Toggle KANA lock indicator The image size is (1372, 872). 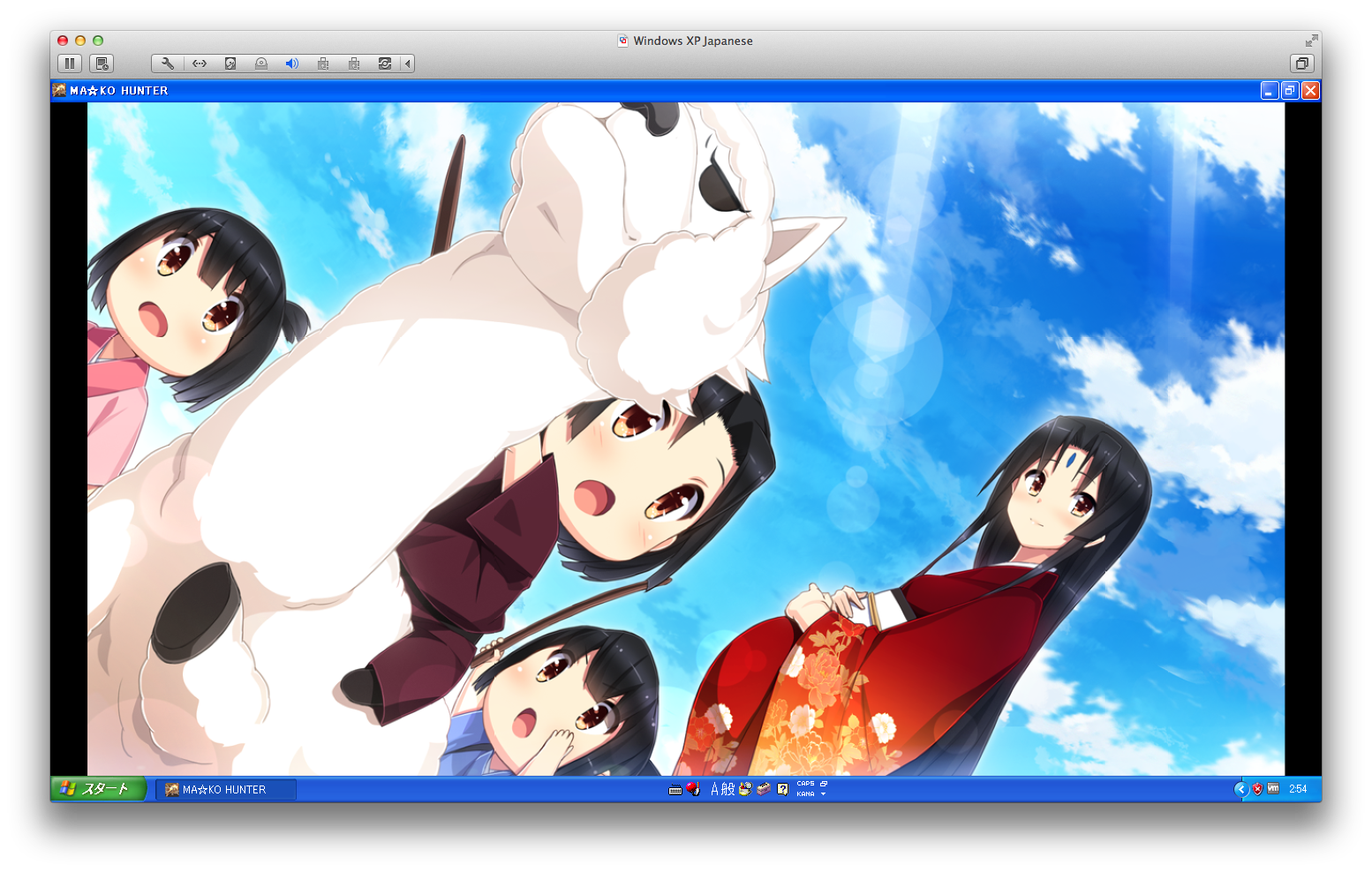tap(805, 794)
